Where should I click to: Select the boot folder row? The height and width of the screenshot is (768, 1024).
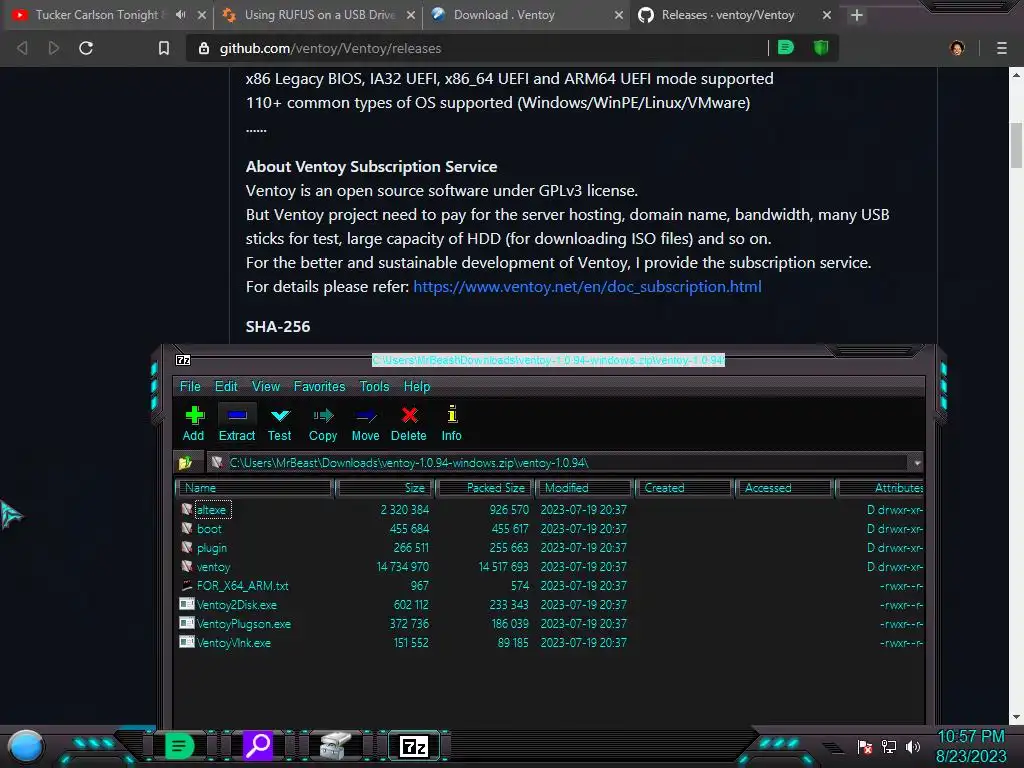click(x=551, y=529)
